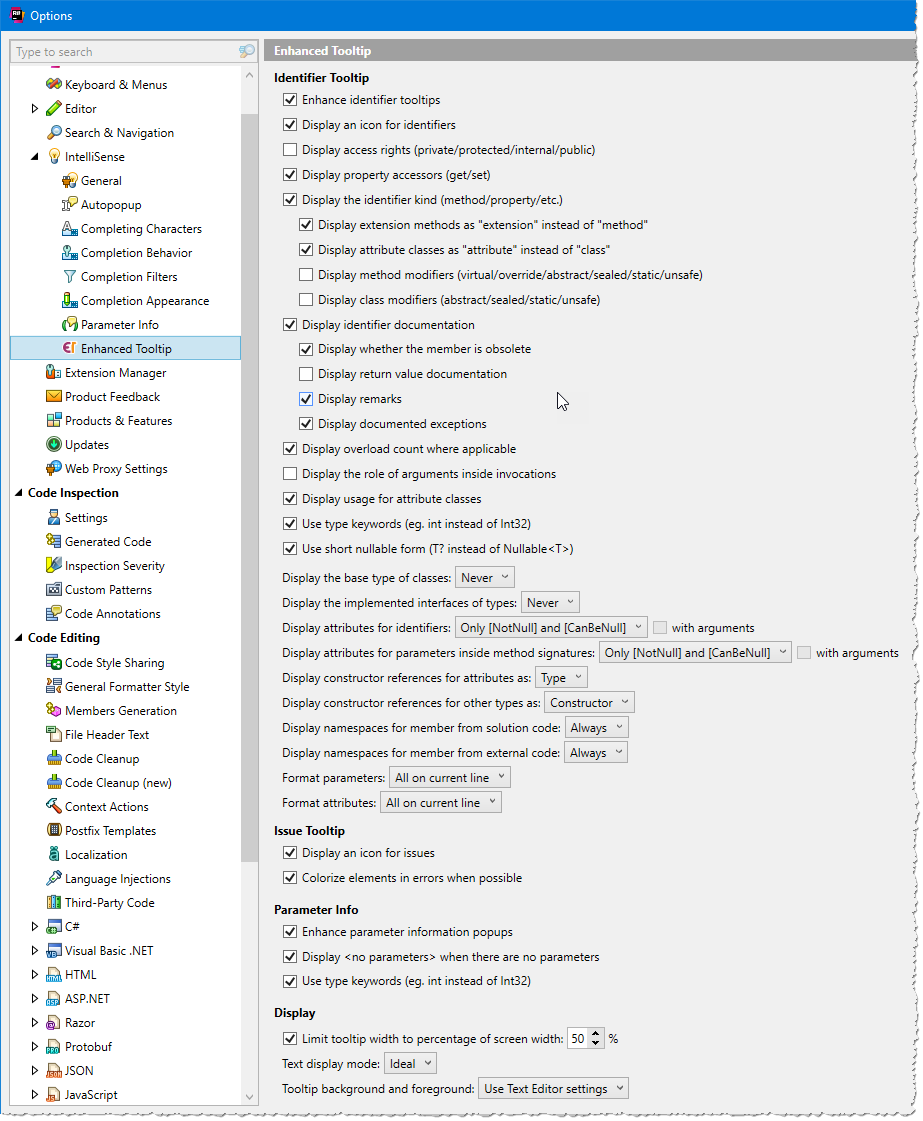Collapse the Code Inspection section

19,493
